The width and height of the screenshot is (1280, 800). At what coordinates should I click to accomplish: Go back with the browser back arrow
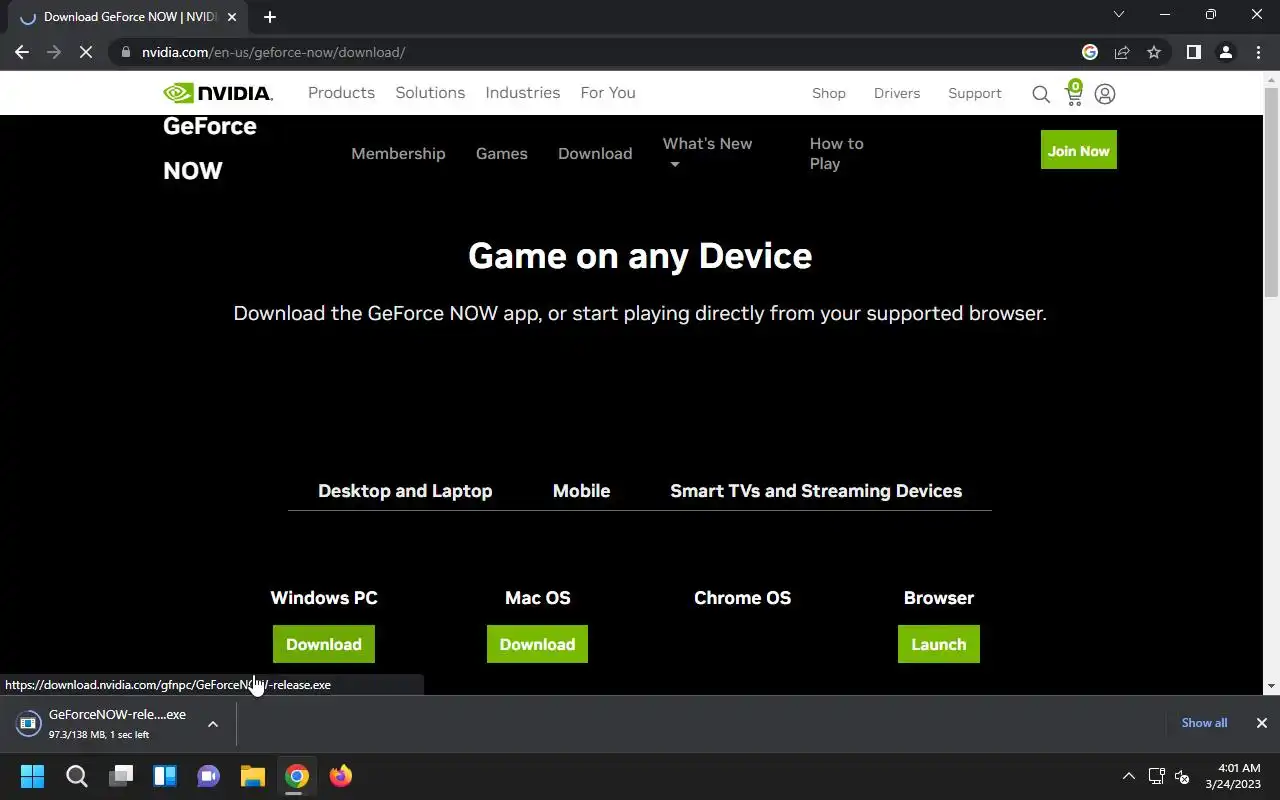coord(22,52)
